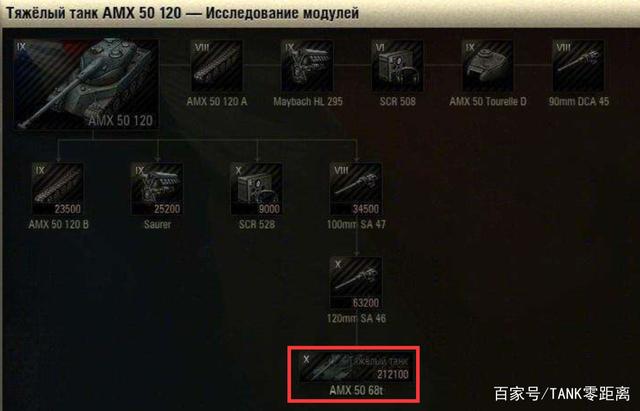Click the AMX 50 120 vehicle name label
The height and width of the screenshot is (411, 640).
point(120,120)
